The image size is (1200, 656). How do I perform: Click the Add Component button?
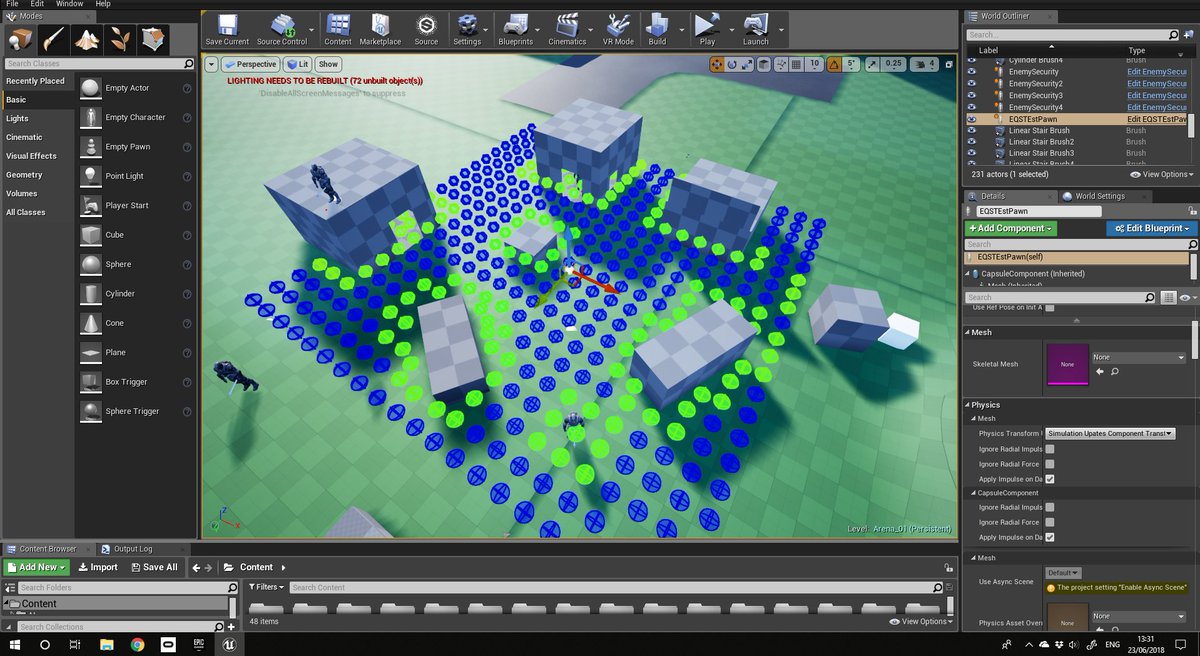pos(1010,228)
